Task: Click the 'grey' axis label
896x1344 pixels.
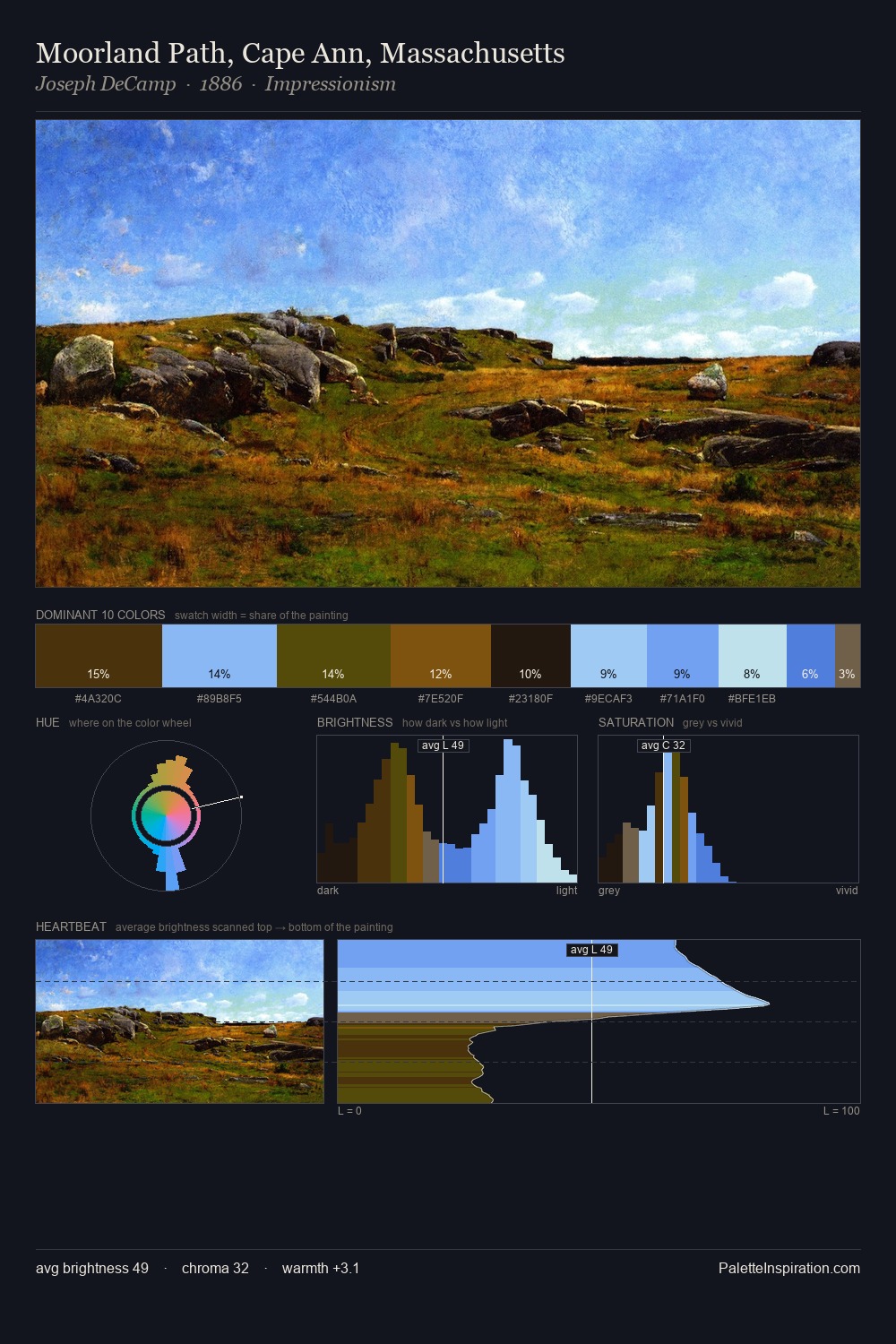Action: (x=609, y=891)
